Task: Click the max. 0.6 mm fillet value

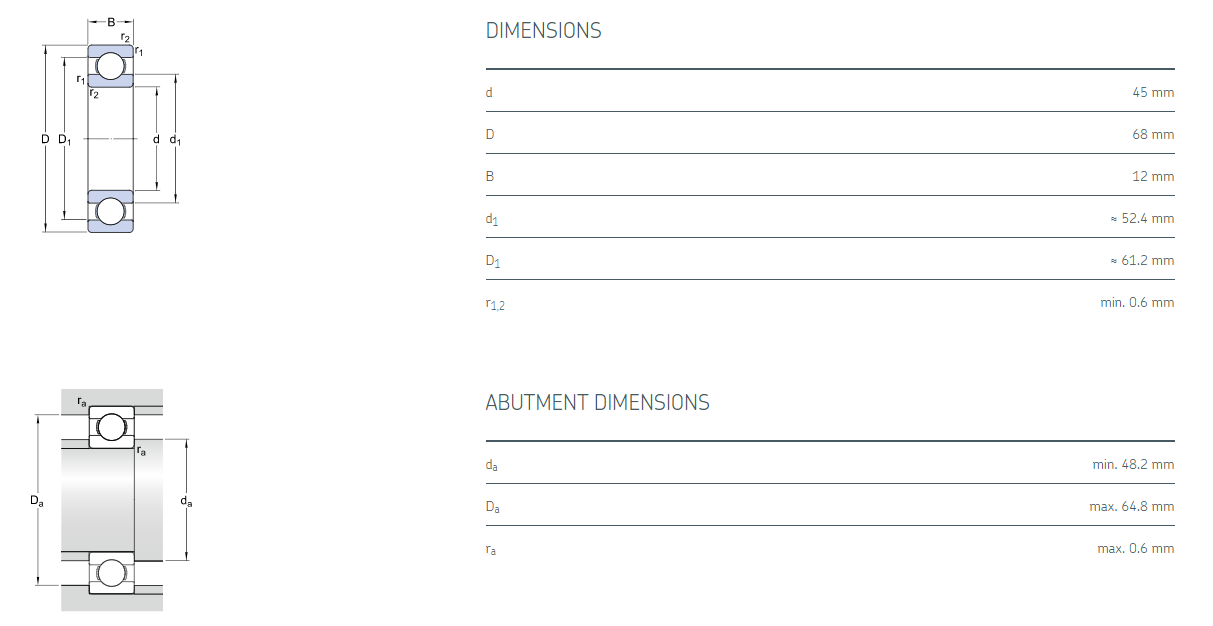Action: pyautogui.click(x=1135, y=548)
